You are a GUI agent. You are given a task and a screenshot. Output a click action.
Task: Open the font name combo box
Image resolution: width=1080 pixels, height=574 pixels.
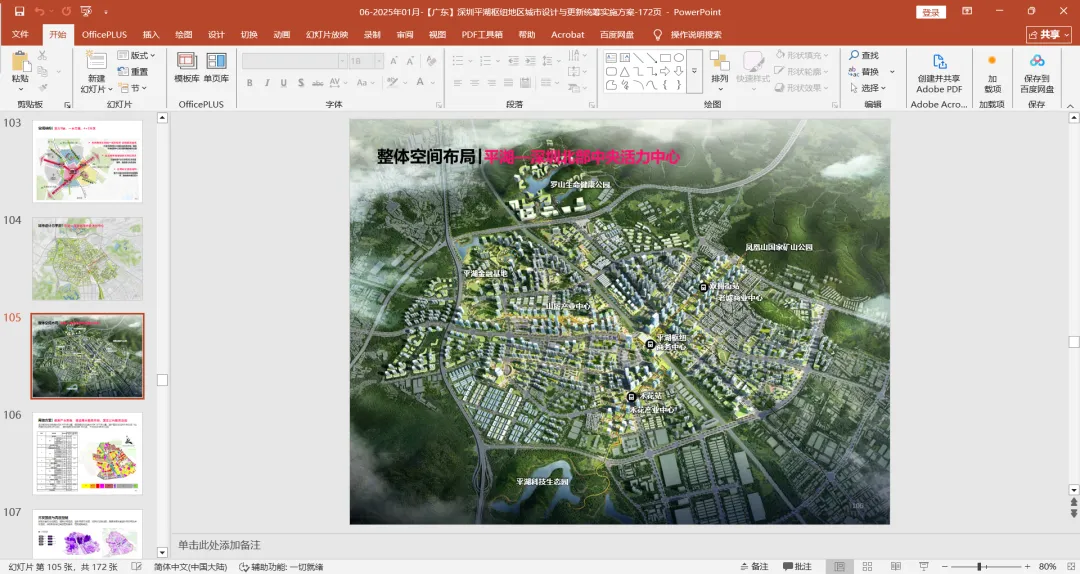(x=294, y=61)
